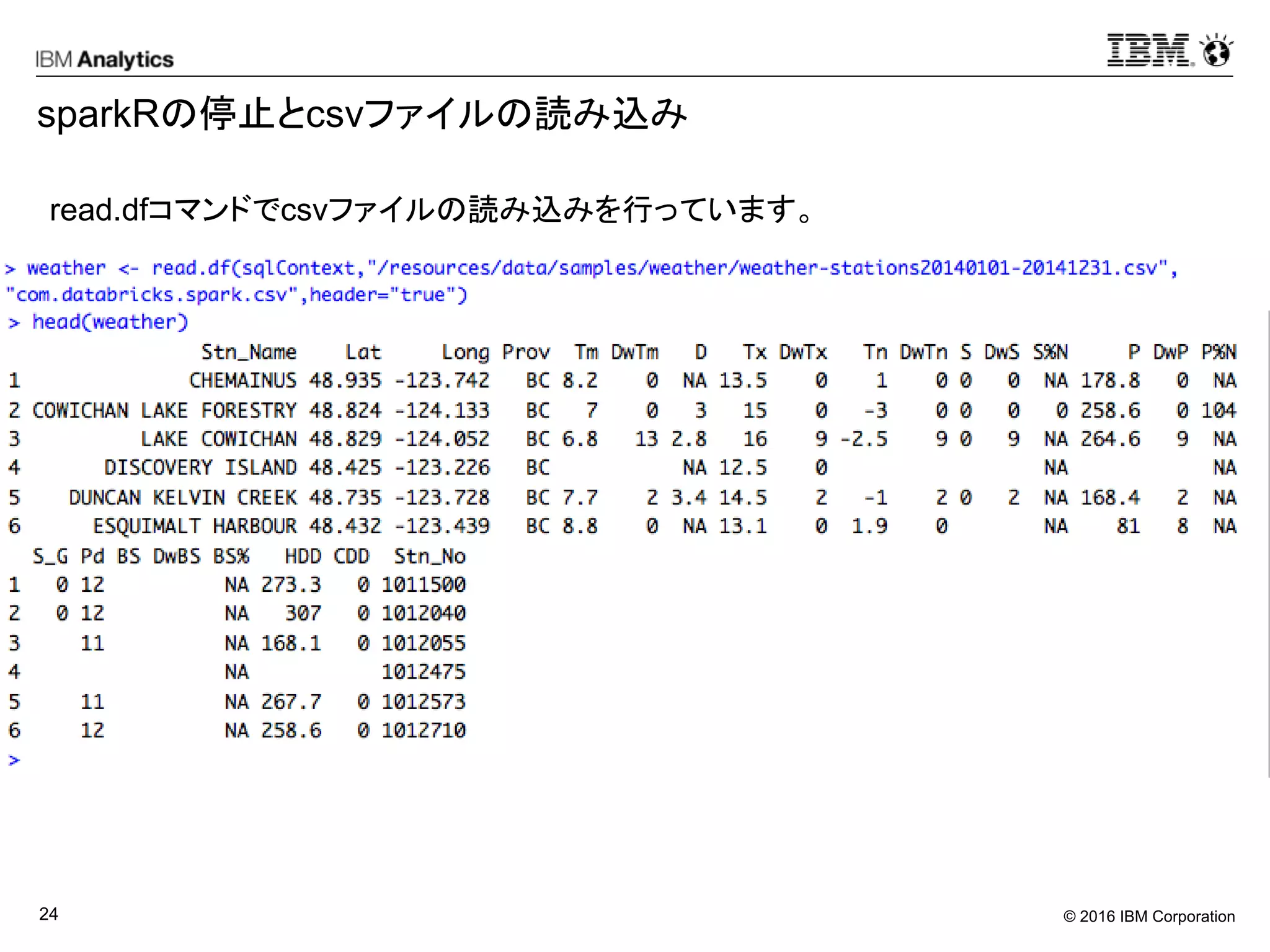Click the 'DwTm' column header
The image size is (1270, 952).
coord(634,352)
